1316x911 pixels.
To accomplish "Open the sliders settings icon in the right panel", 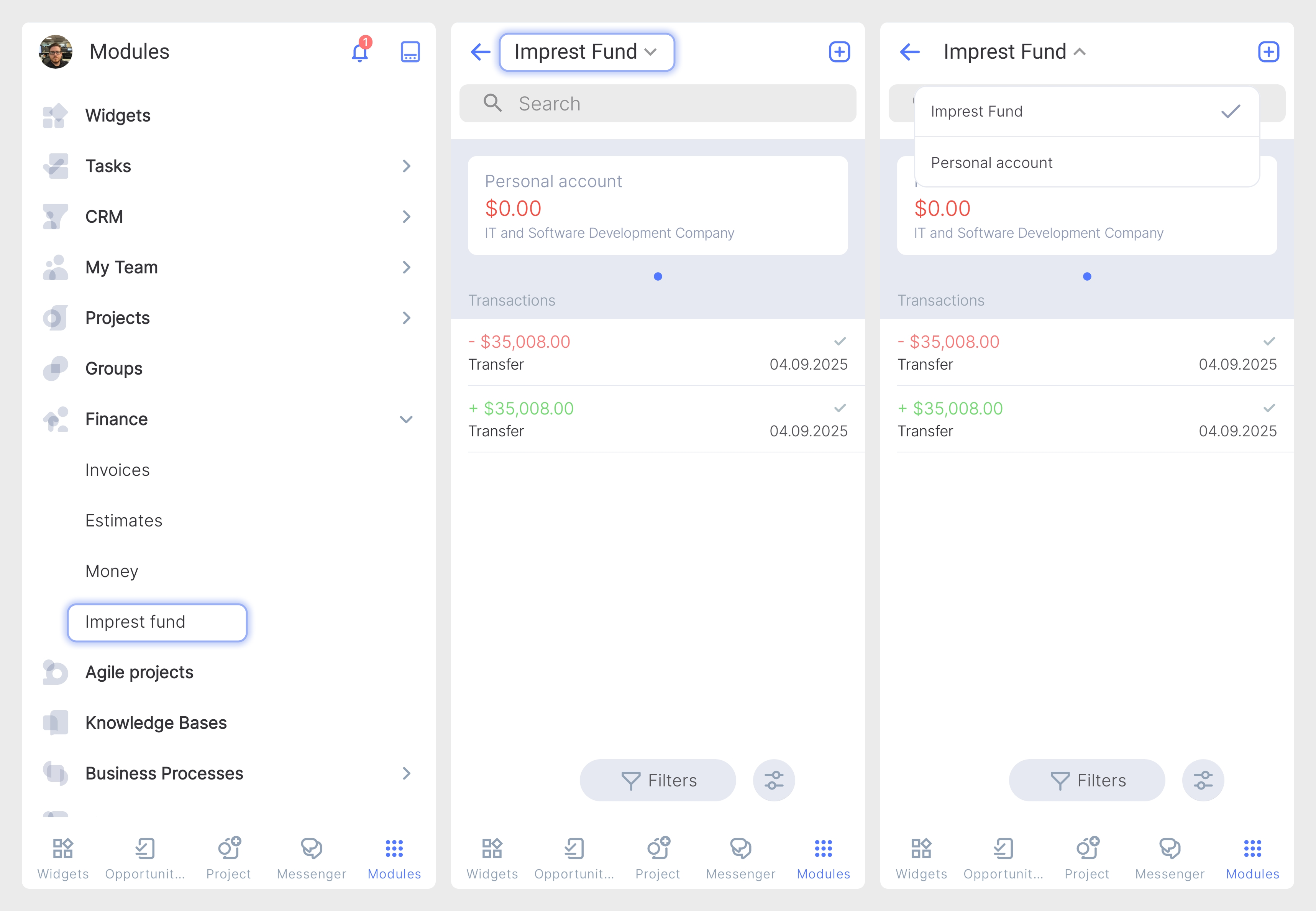I will [1203, 780].
